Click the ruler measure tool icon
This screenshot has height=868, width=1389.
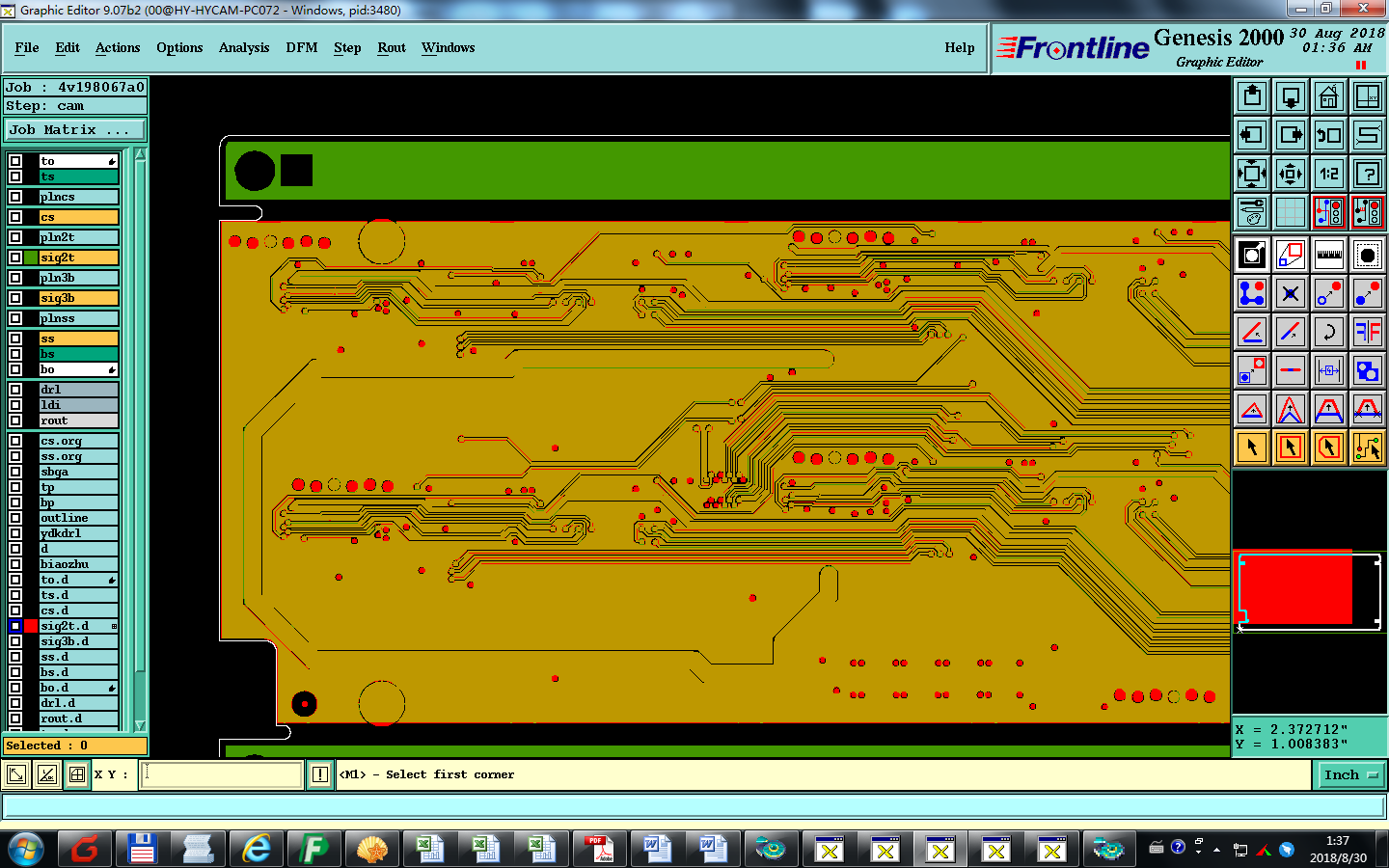coord(1329,255)
